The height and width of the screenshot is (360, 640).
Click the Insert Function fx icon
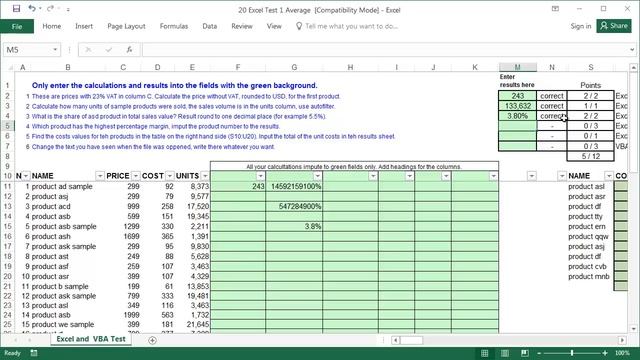pos(129,50)
